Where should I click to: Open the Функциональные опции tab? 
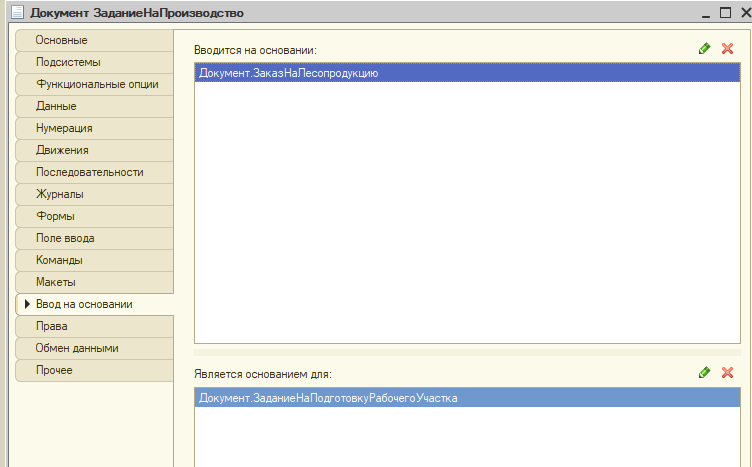click(x=97, y=84)
